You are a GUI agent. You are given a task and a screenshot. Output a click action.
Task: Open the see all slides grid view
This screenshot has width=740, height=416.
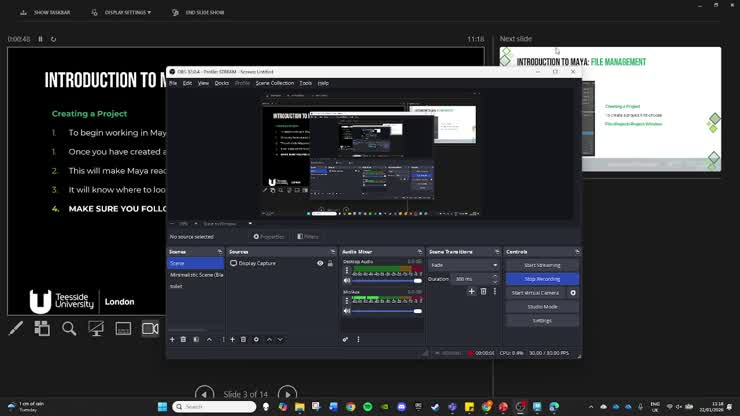42,328
